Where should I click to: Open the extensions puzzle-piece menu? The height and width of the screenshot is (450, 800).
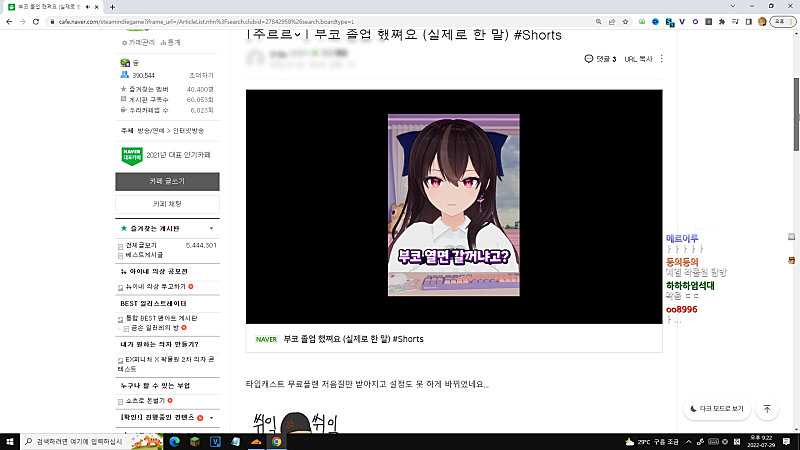pyautogui.click(x=722, y=21)
